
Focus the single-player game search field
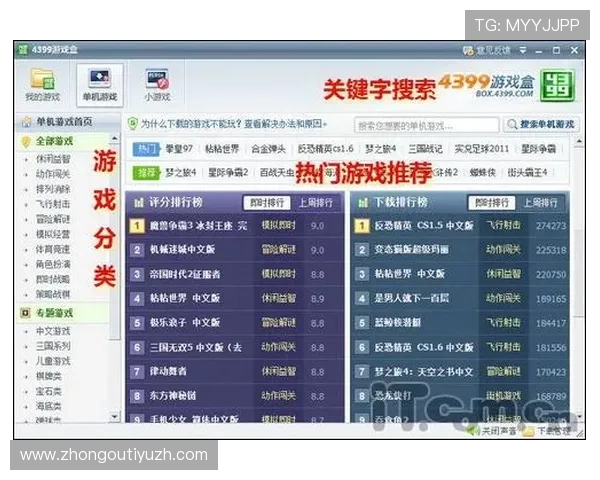(427, 125)
